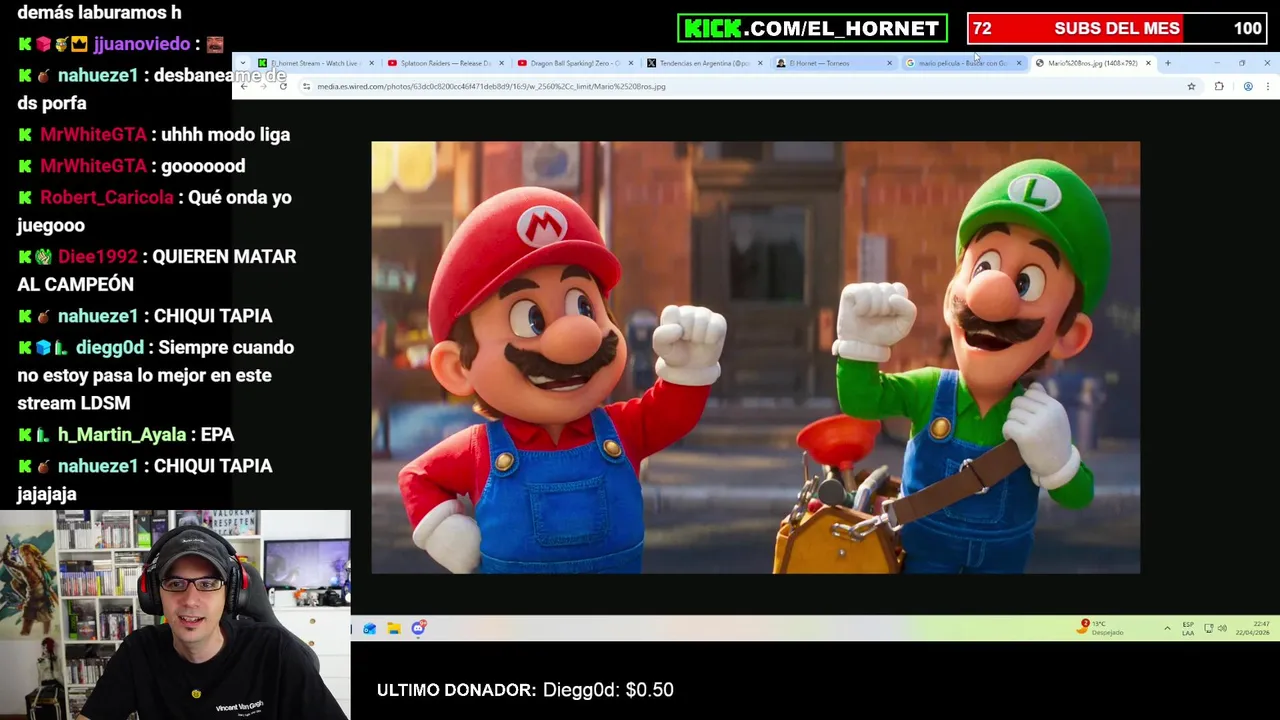The width and height of the screenshot is (1280, 720).
Task: Switch to Tendencias en Argentina X tab
Action: pyautogui.click(x=704, y=63)
